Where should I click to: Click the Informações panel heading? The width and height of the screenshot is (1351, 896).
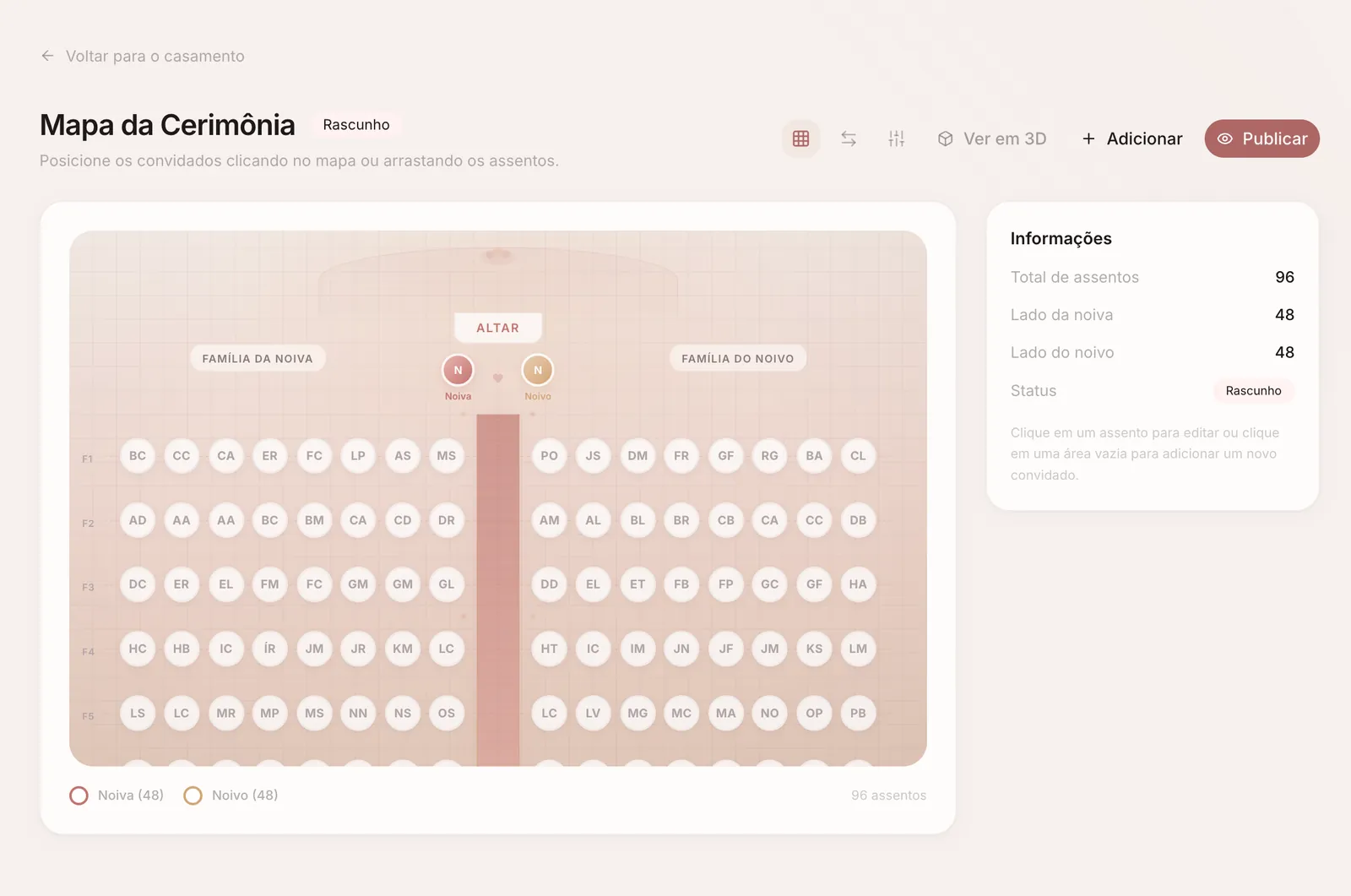point(1061,239)
